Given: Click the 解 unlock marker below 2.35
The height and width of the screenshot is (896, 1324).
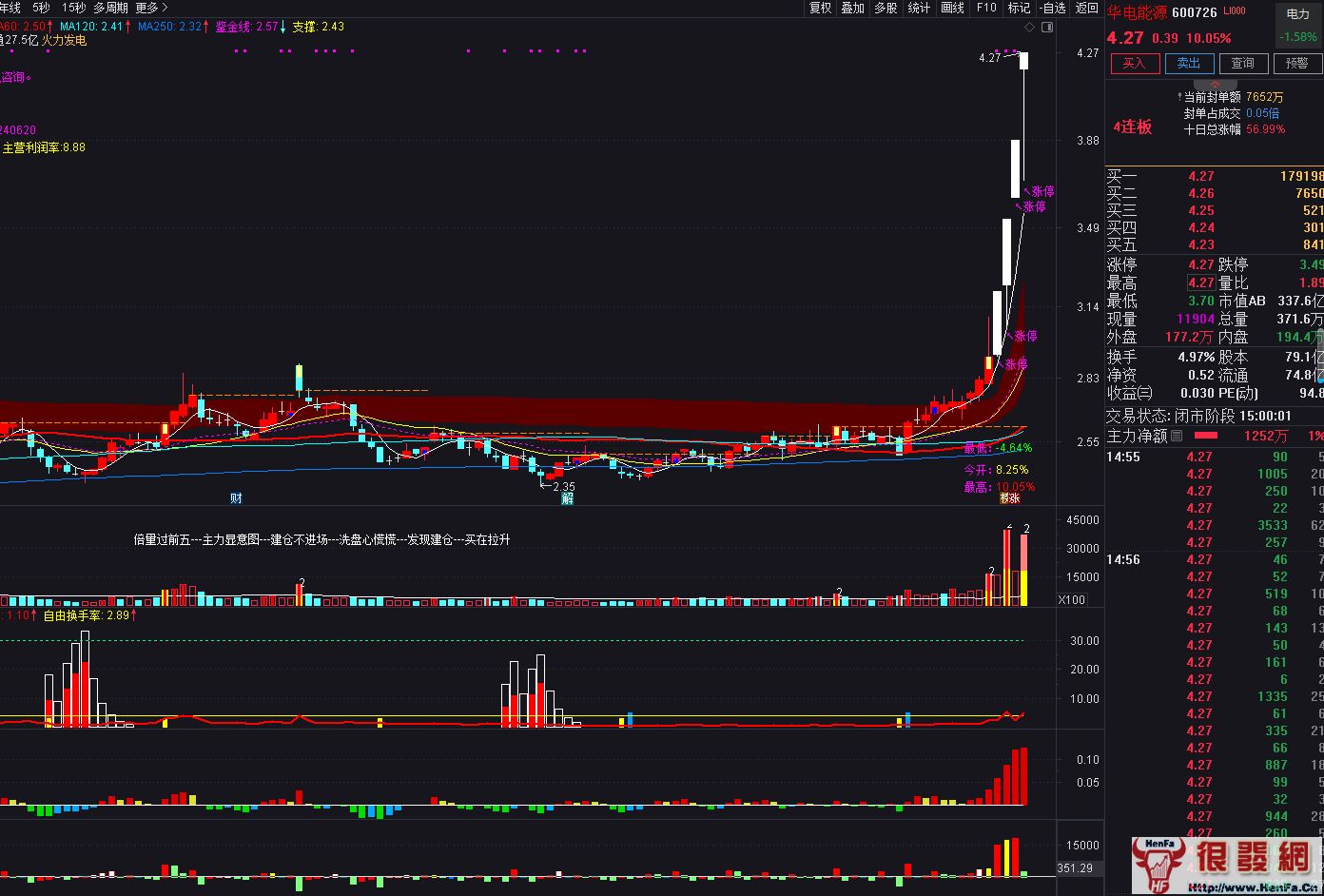Looking at the screenshot, I should (567, 497).
